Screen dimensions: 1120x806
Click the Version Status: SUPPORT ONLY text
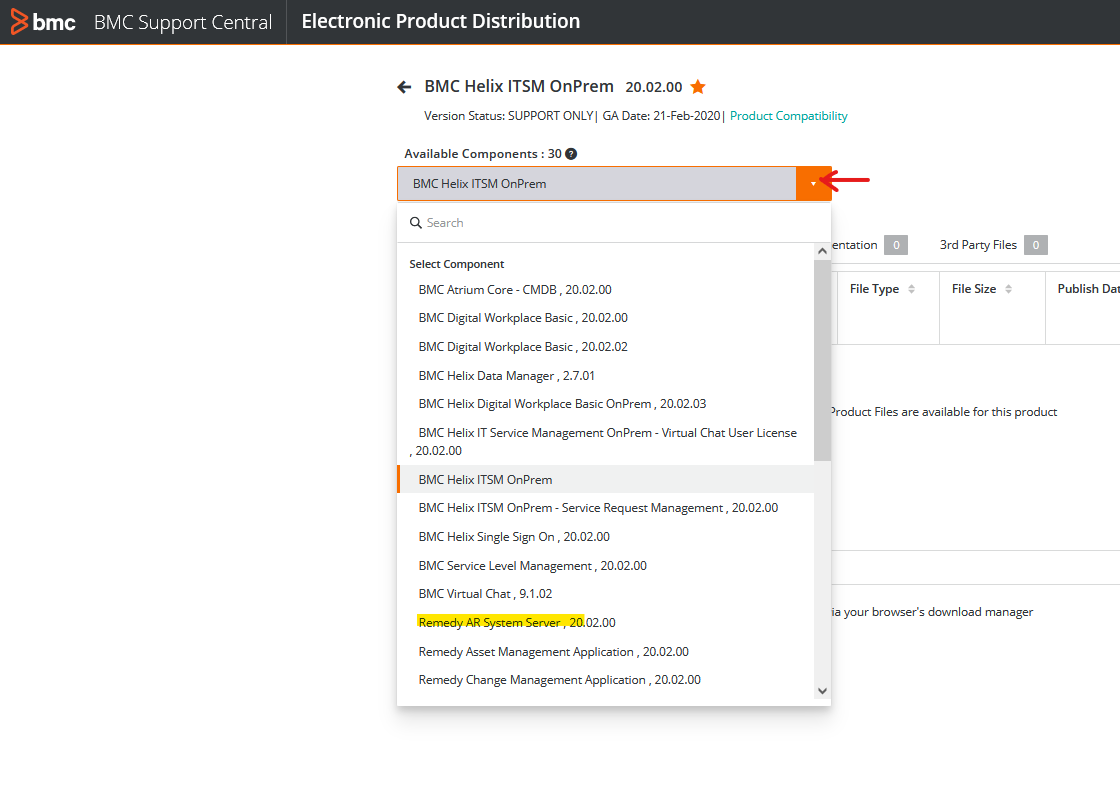point(508,116)
